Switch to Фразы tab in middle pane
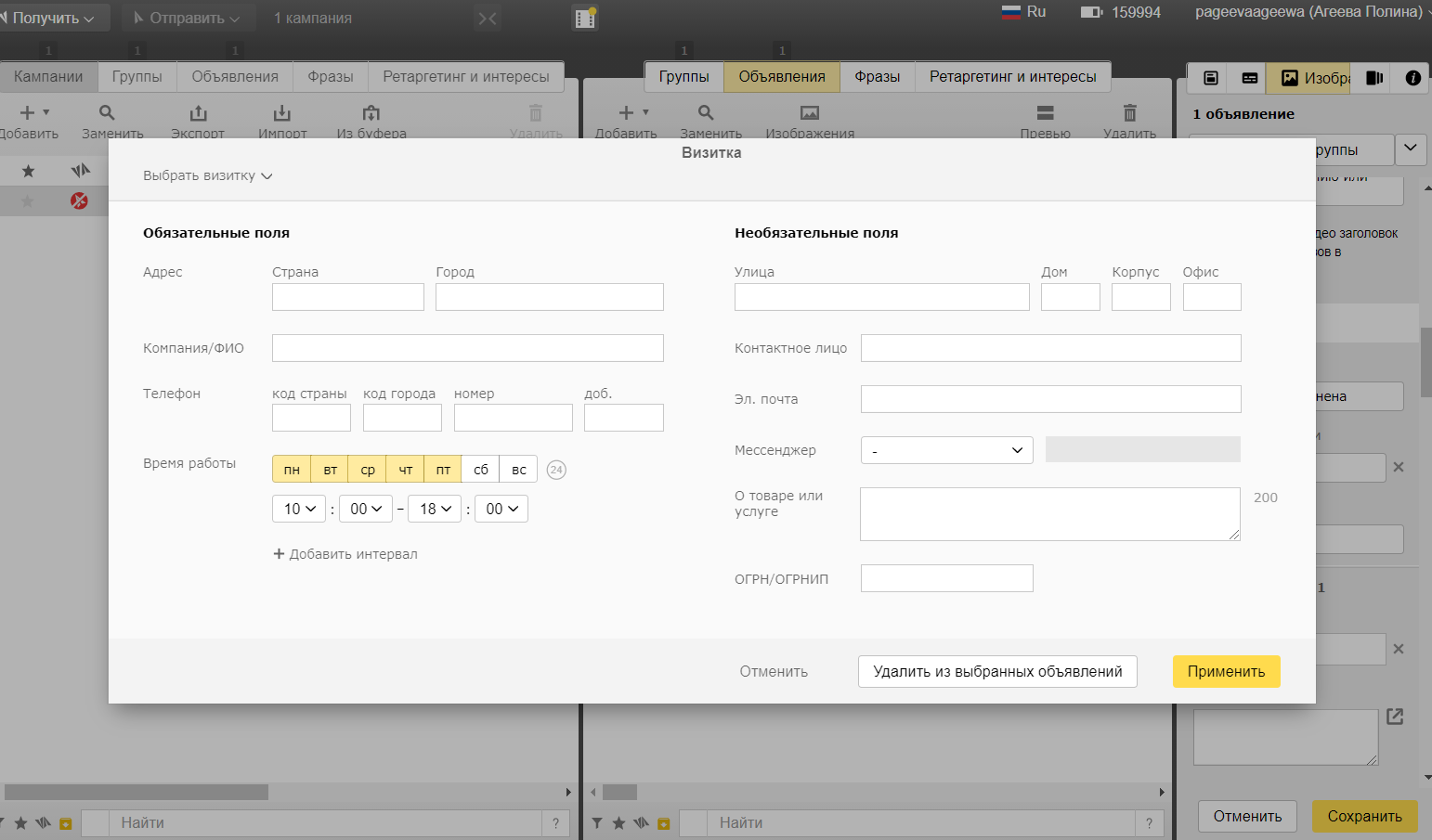The image size is (1432, 840). click(x=878, y=76)
